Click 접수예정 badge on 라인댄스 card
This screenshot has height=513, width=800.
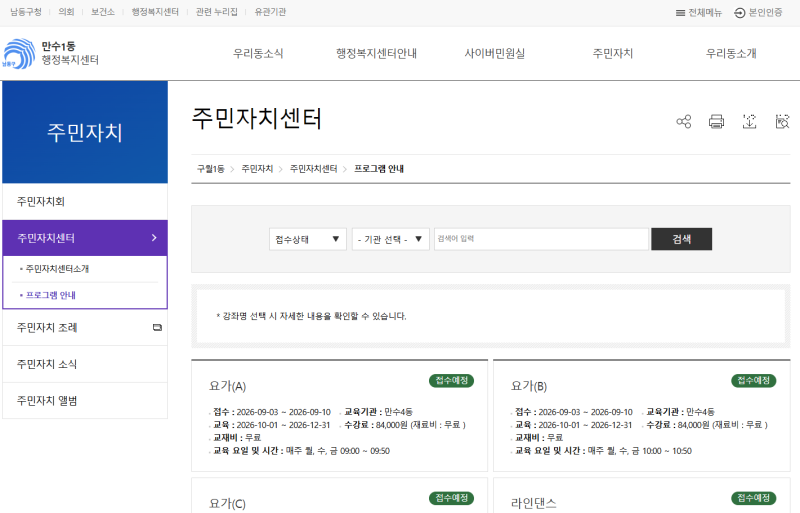tap(754, 498)
